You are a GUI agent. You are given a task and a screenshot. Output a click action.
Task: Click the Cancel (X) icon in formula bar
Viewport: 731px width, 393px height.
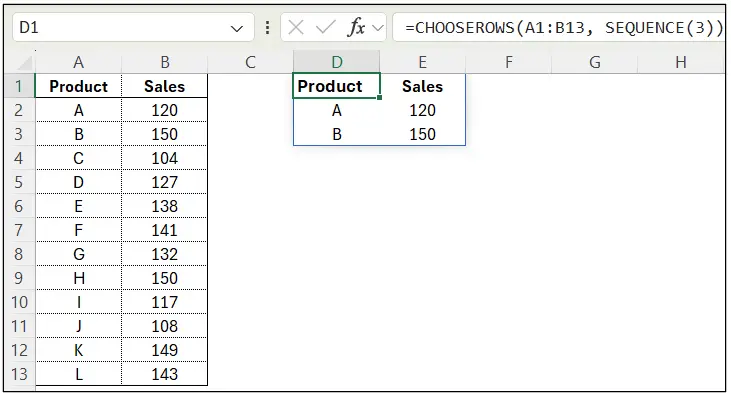point(296,28)
